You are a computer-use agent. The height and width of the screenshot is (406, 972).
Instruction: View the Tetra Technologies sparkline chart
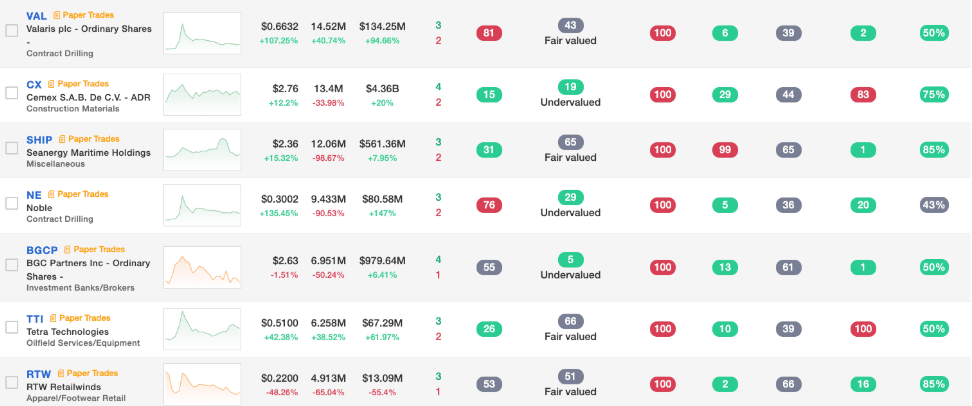coord(202,329)
